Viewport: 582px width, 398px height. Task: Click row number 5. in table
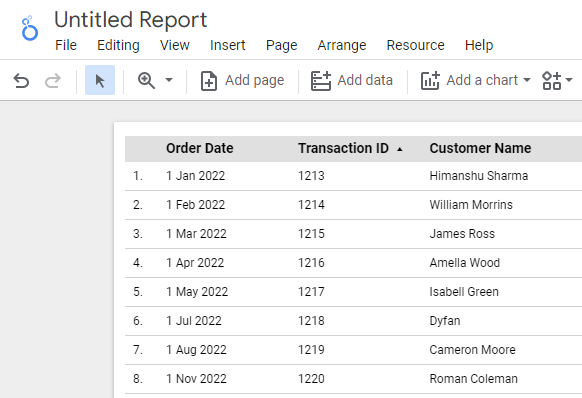pyautogui.click(x=138, y=291)
